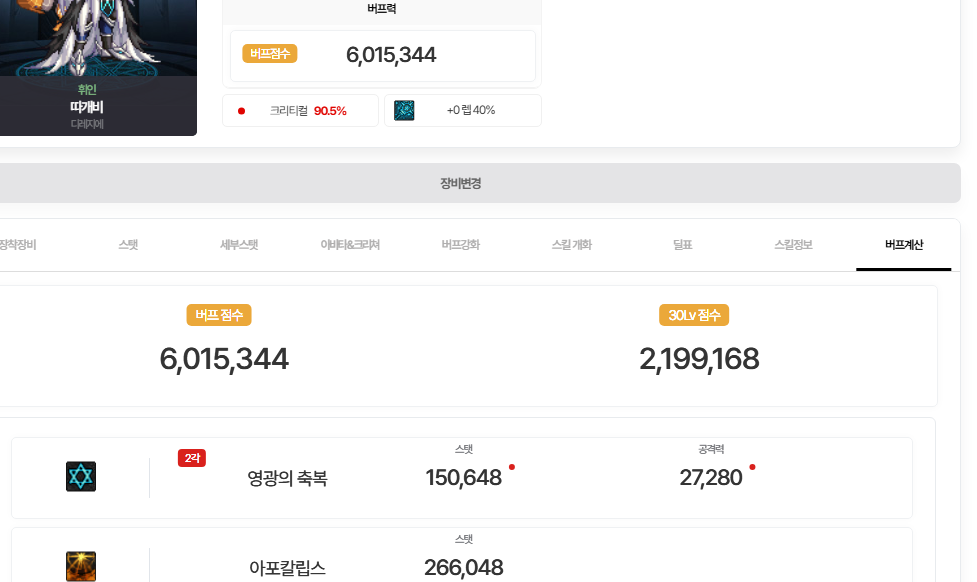This screenshot has width=977, height=582.
Task: Click the 스탯 label above 266,048
Action: pos(464,539)
